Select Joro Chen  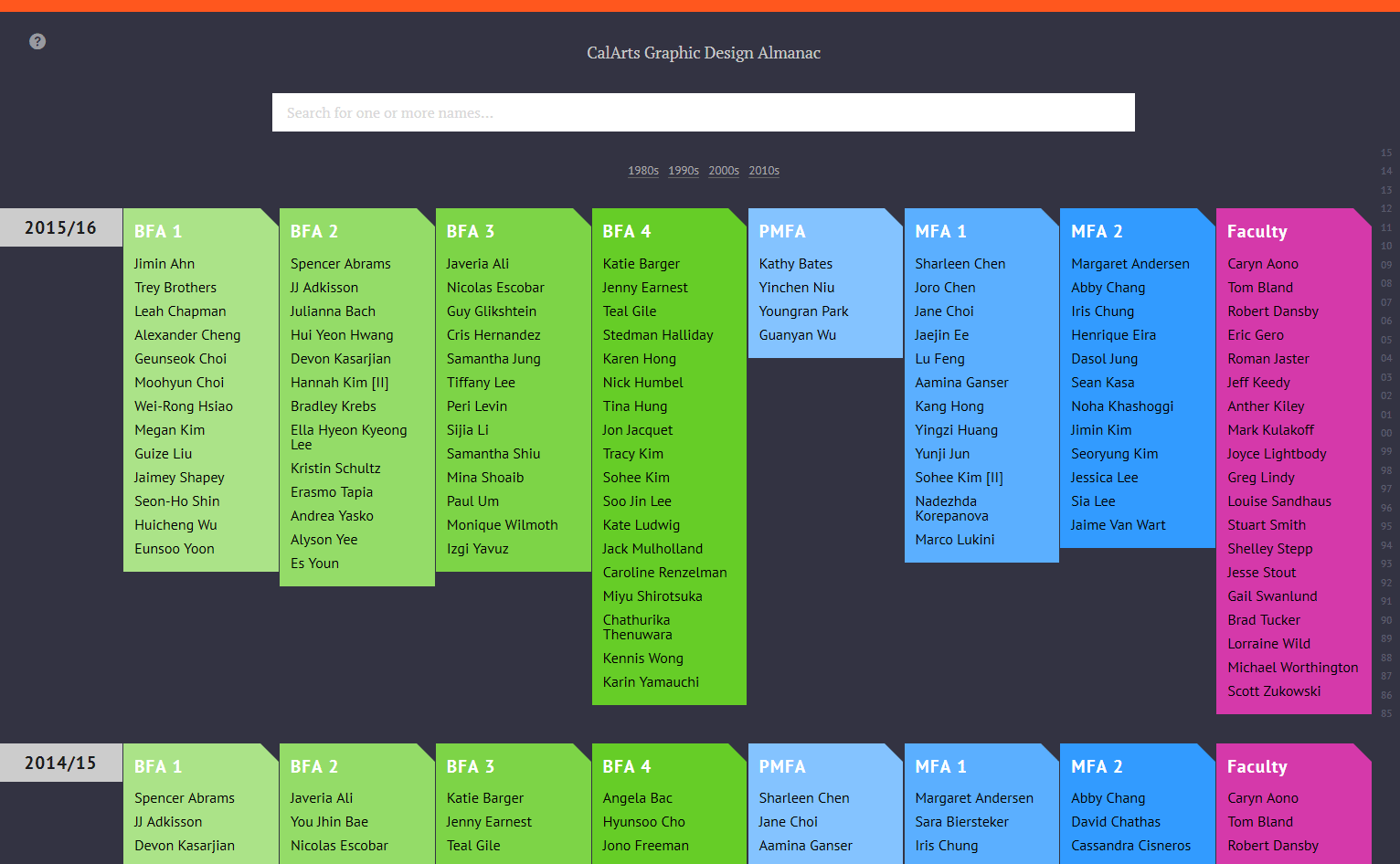pos(946,288)
